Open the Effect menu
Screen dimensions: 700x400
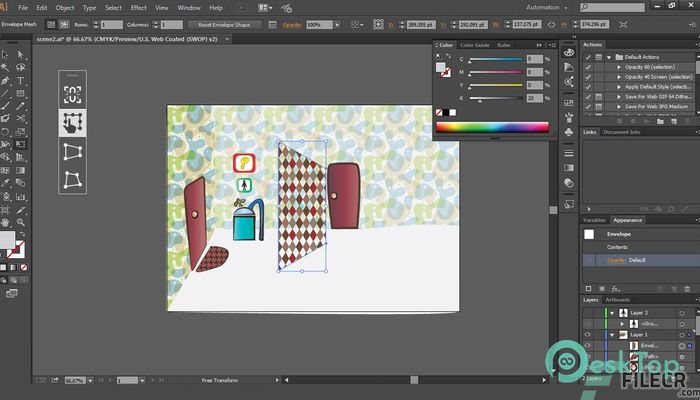tap(138, 8)
